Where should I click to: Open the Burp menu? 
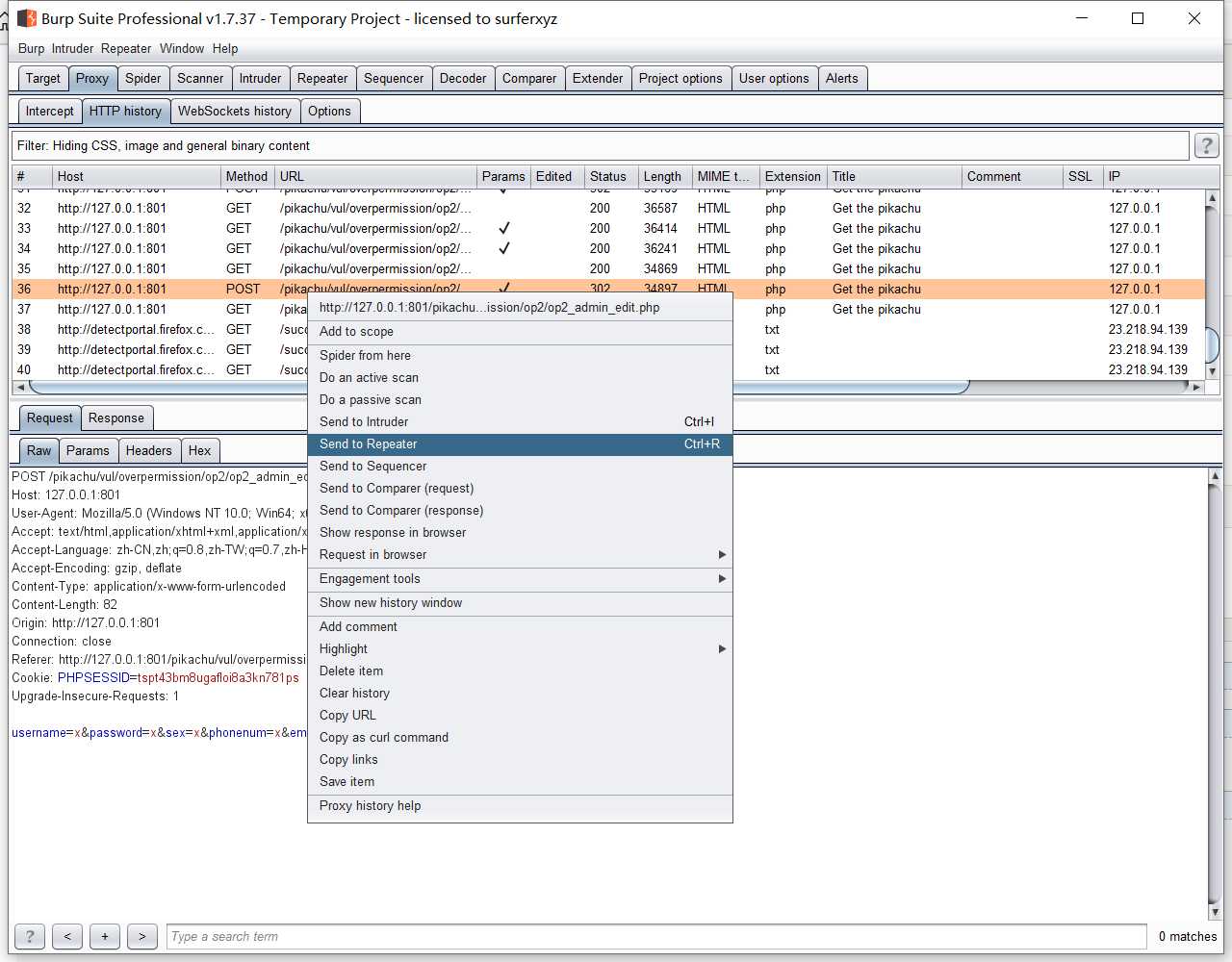[x=31, y=48]
